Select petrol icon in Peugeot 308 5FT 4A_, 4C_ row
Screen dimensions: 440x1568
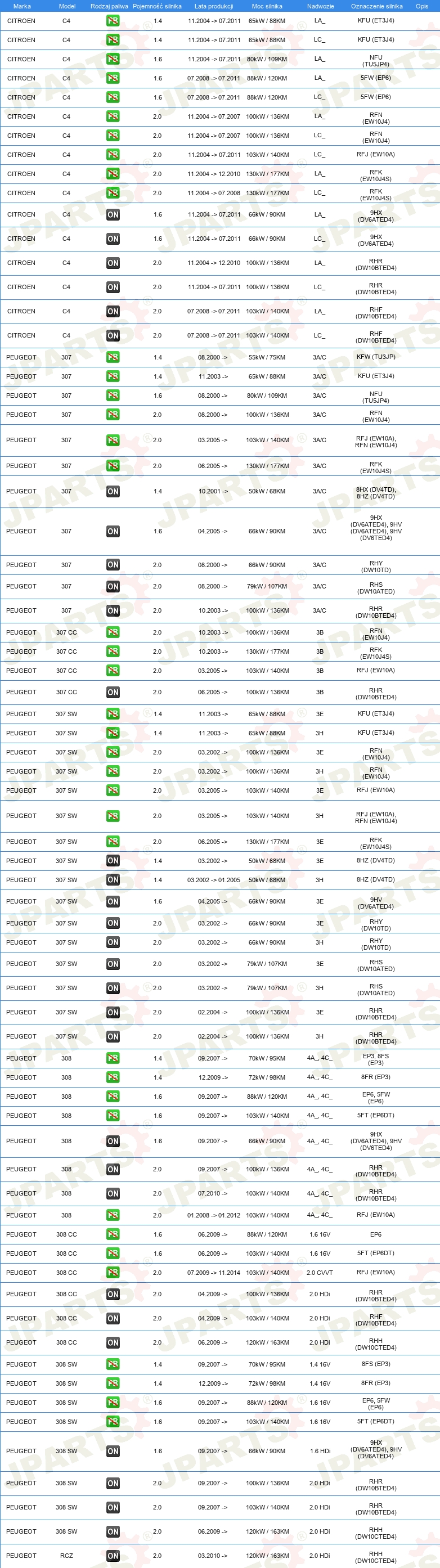point(113,1116)
